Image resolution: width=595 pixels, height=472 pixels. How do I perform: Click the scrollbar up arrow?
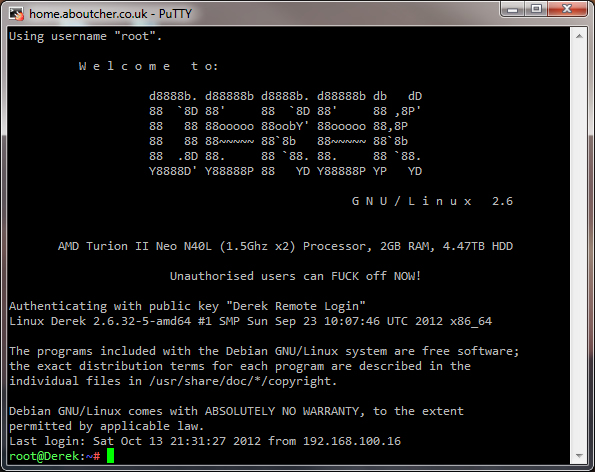[579, 36]
